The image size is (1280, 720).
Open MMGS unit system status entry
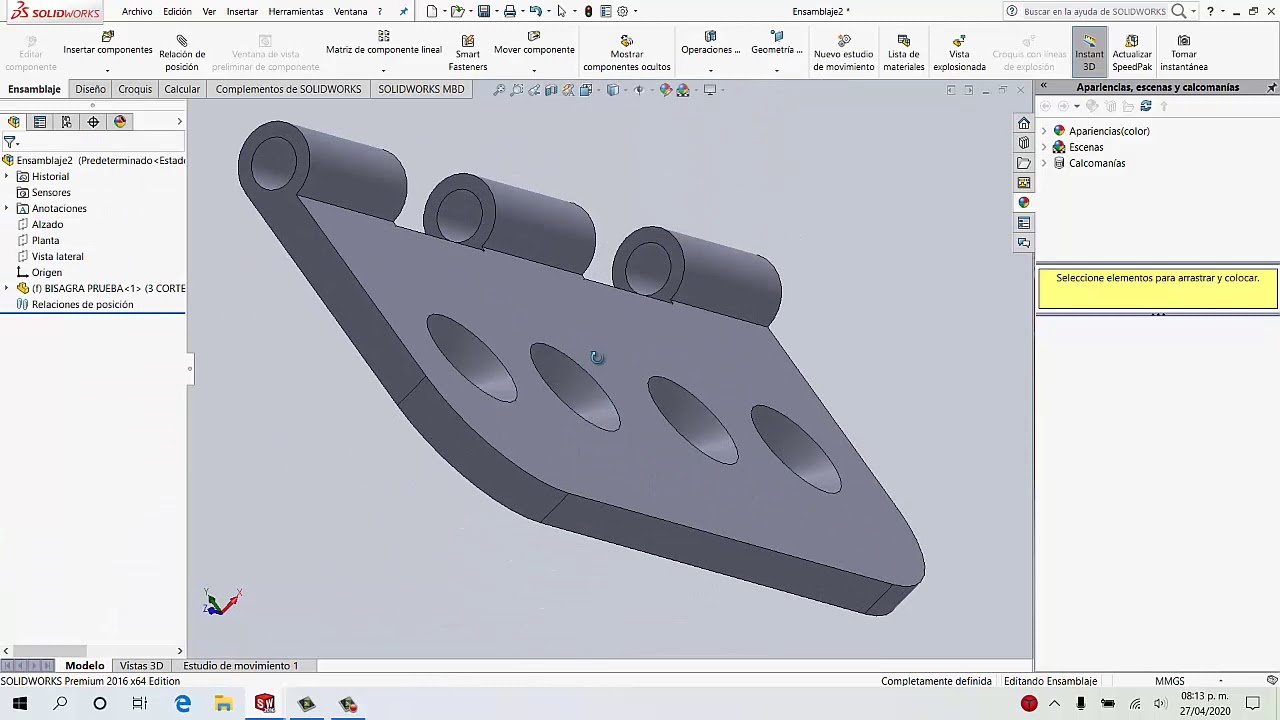pos(1169,681)
